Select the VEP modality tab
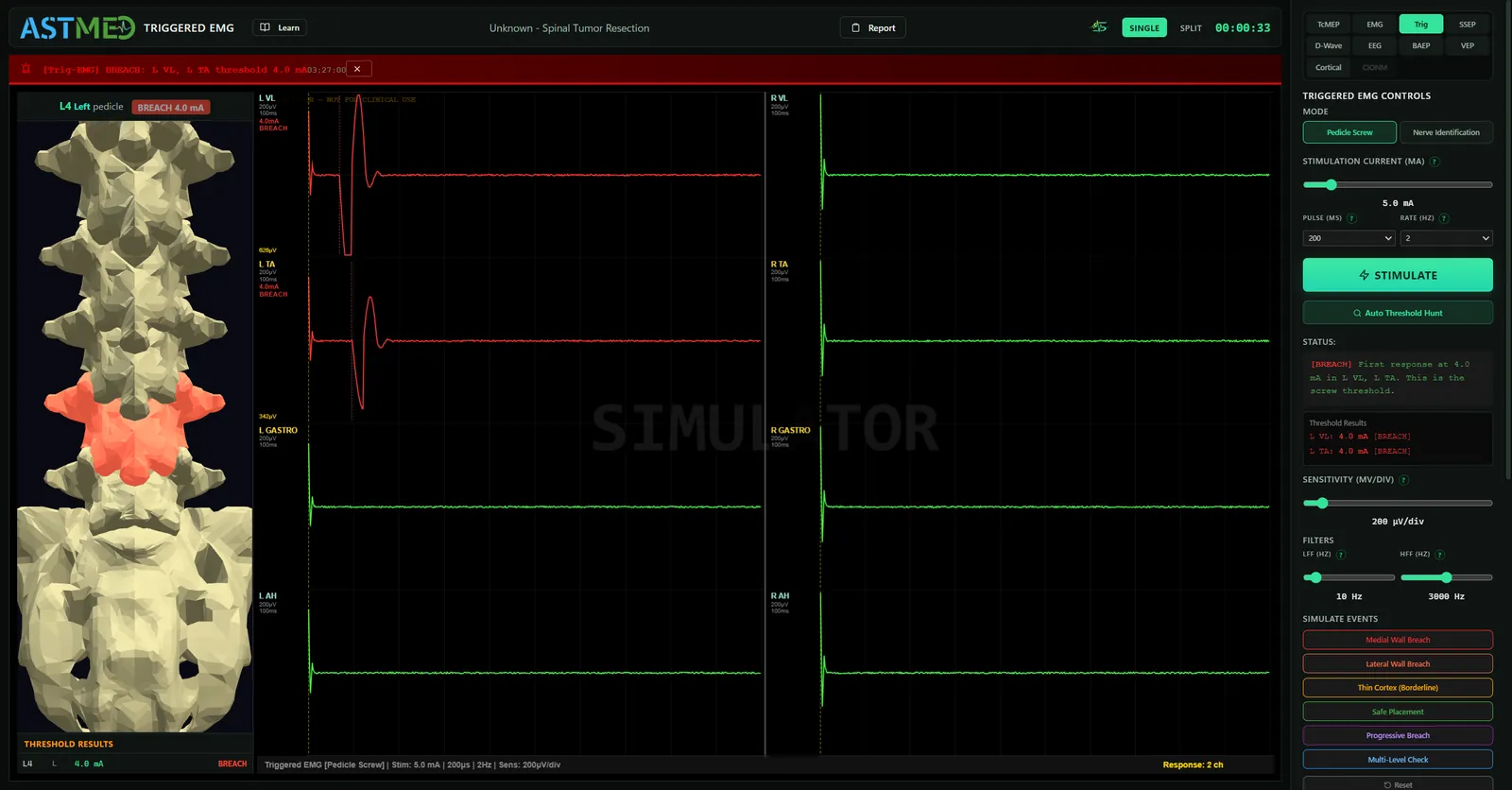1512x790 pixels. [x=1468, y=45]
